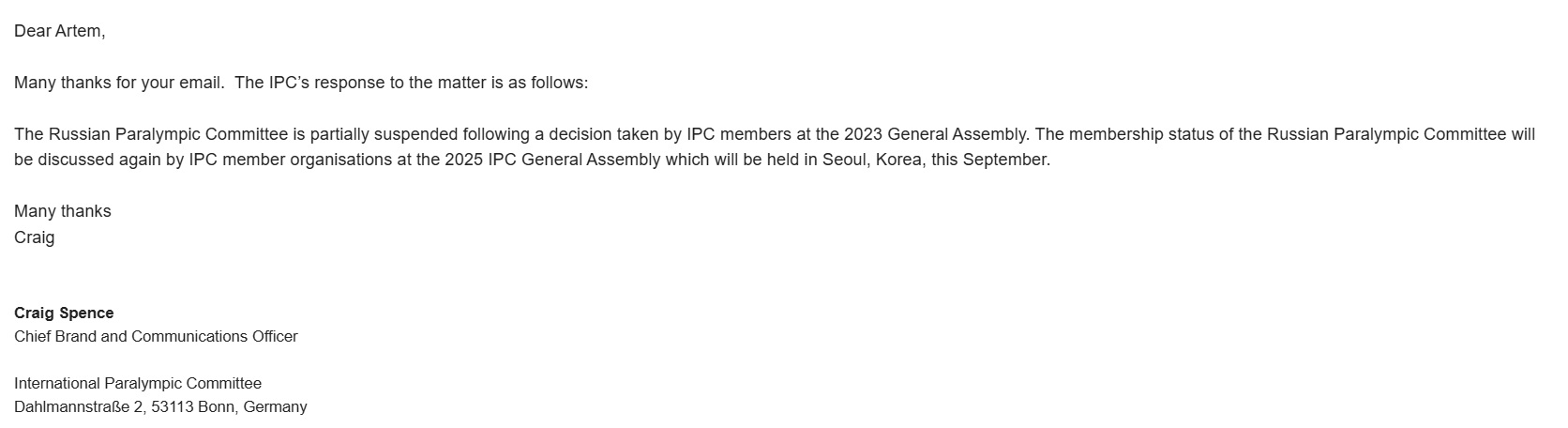Click the single-word "Craig" sign-off line

pos(35,237)
